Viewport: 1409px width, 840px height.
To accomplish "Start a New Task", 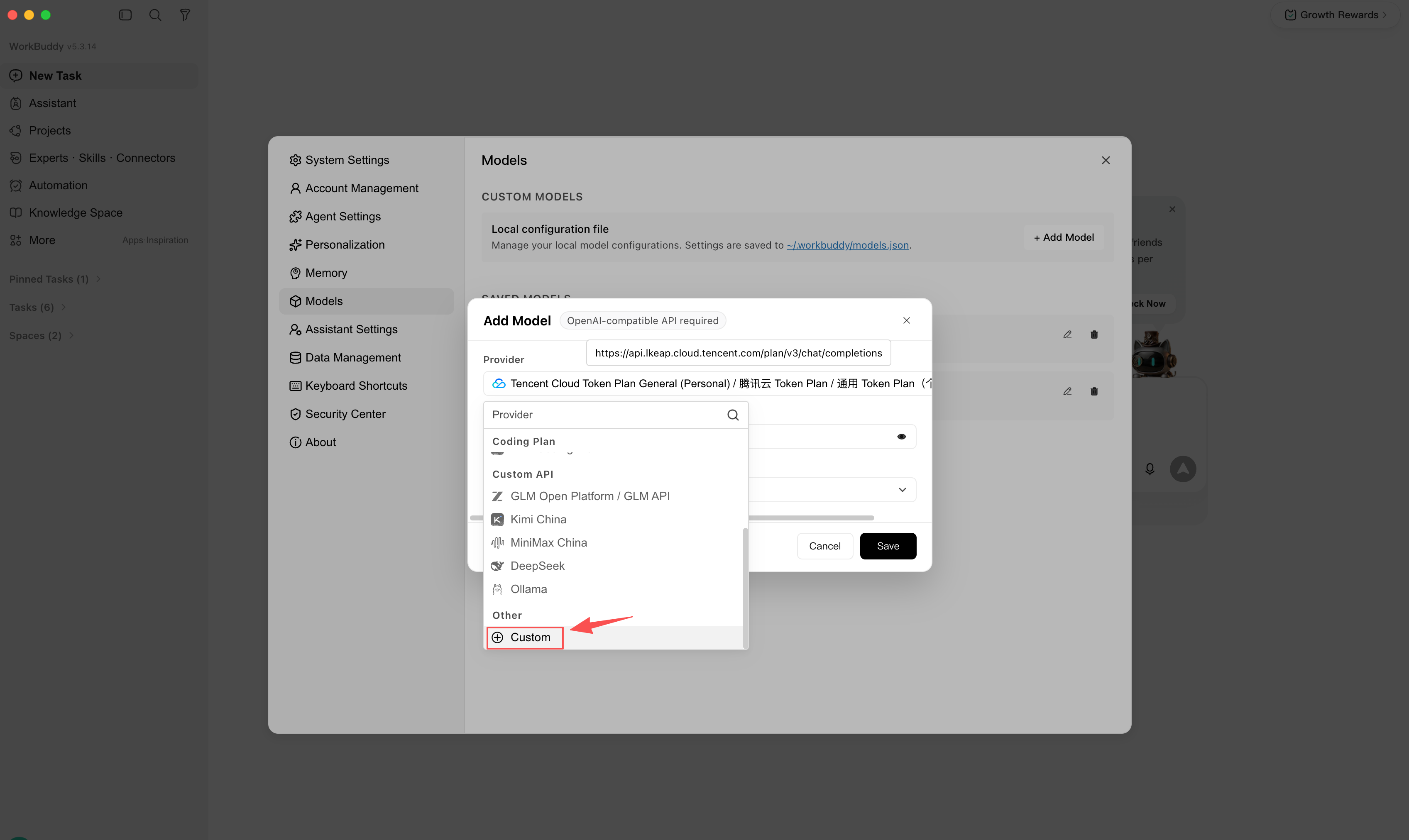I will (99, 75).
